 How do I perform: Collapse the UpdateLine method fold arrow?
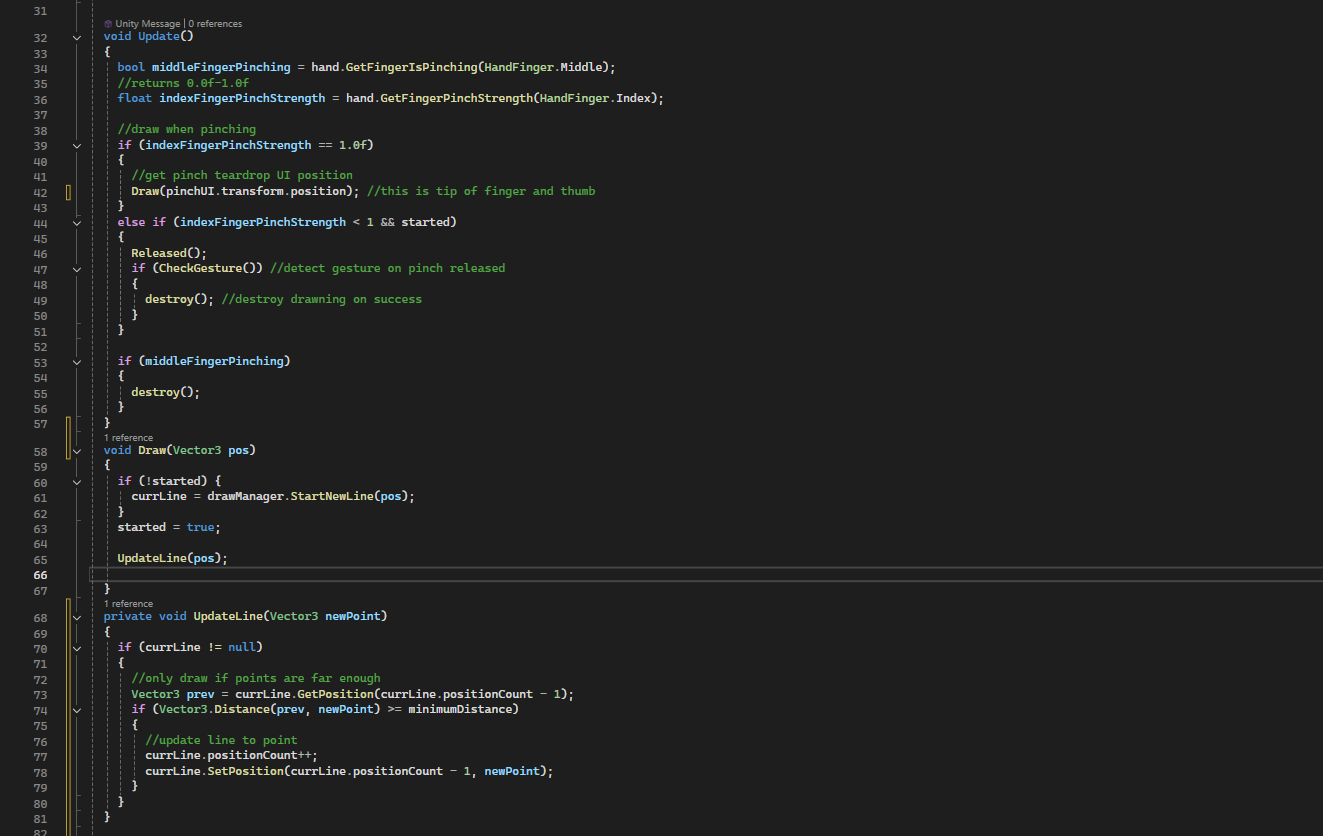(x=77, y=617)
